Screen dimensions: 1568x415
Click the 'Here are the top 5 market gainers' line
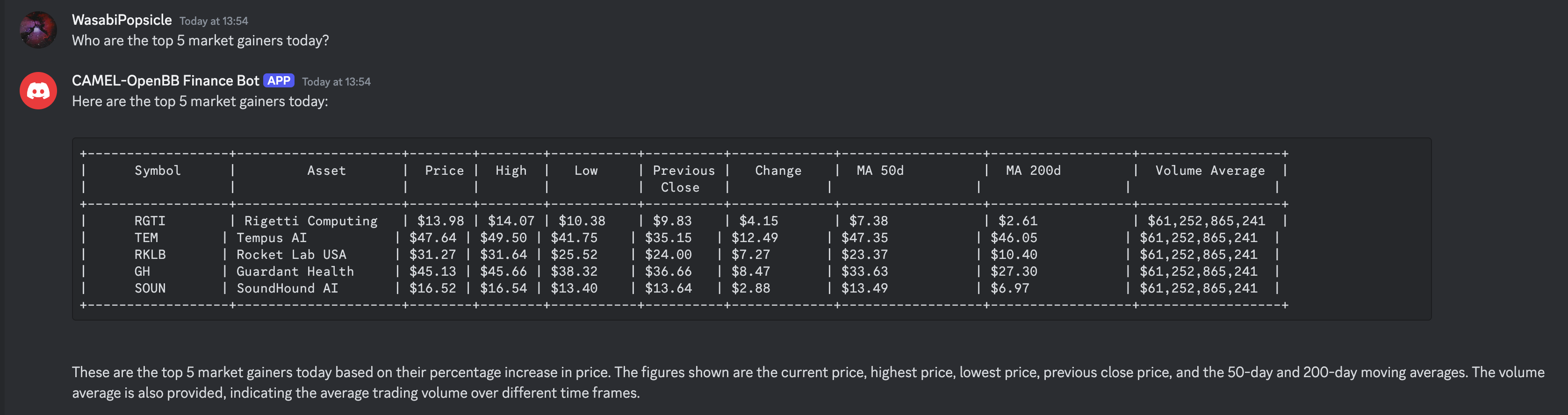pos(200,101)
